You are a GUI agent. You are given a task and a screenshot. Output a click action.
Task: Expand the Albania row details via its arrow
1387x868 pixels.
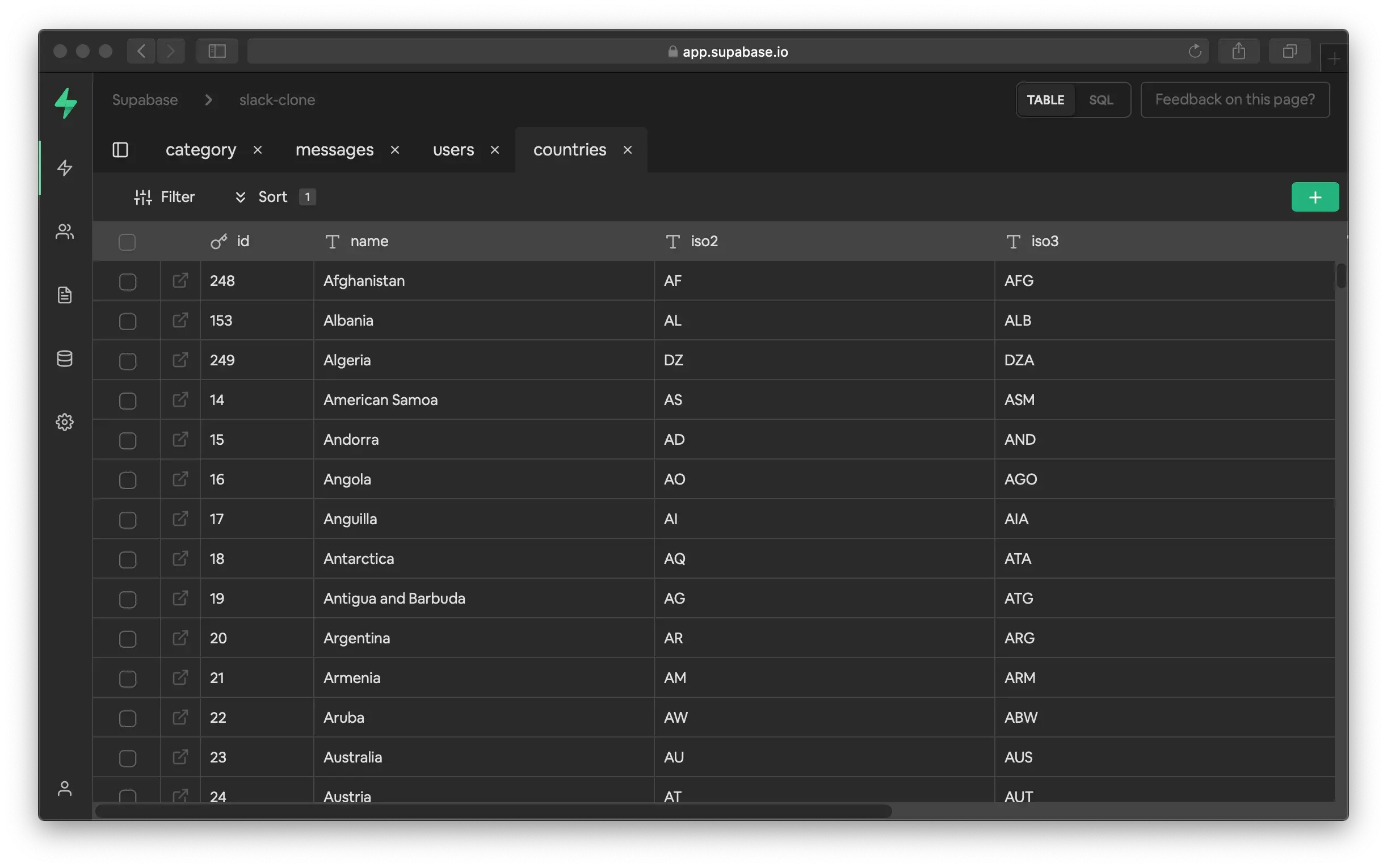tap(180, 321)
